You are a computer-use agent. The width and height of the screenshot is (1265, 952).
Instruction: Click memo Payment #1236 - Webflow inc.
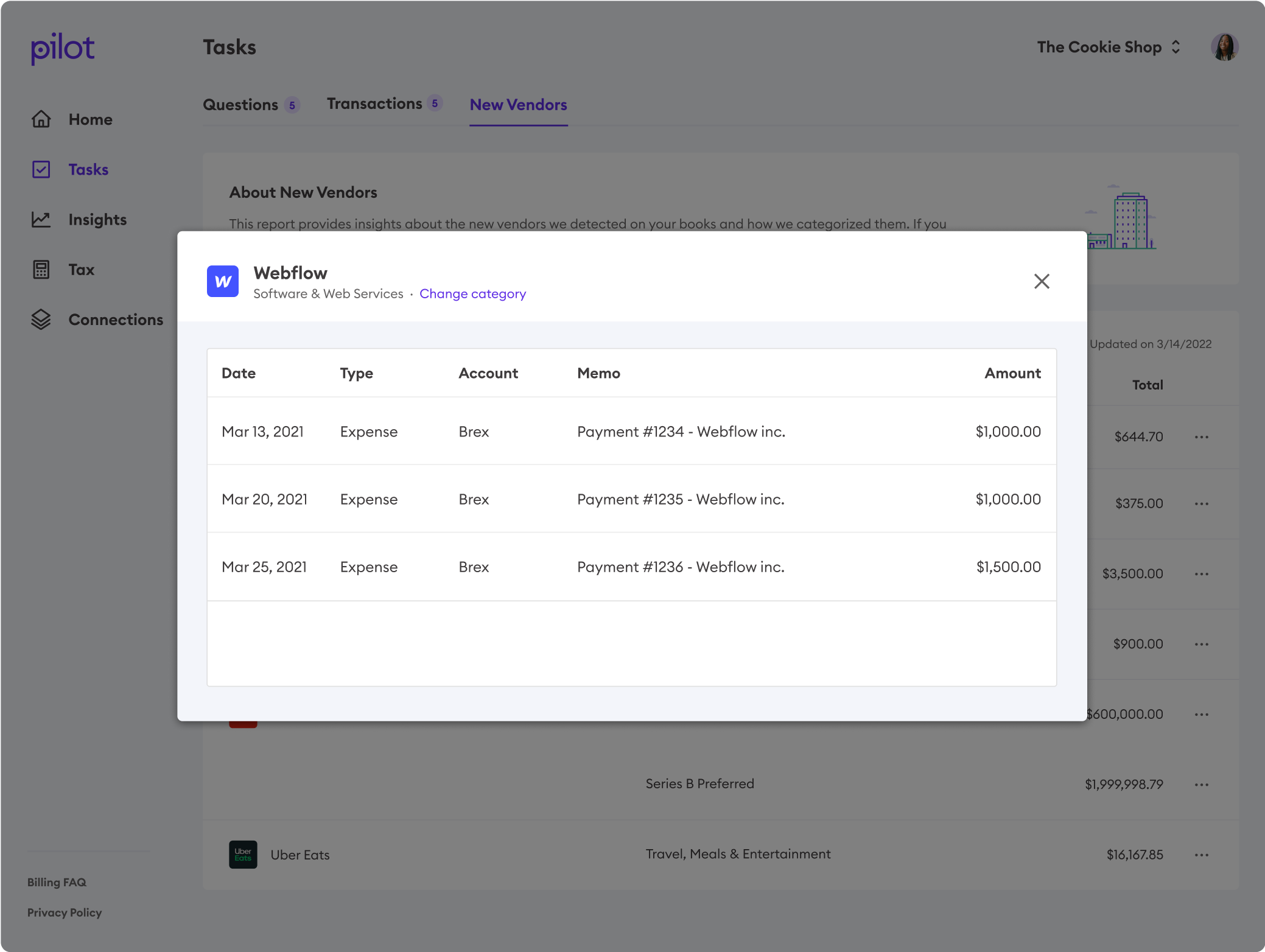tap(681, 567)
